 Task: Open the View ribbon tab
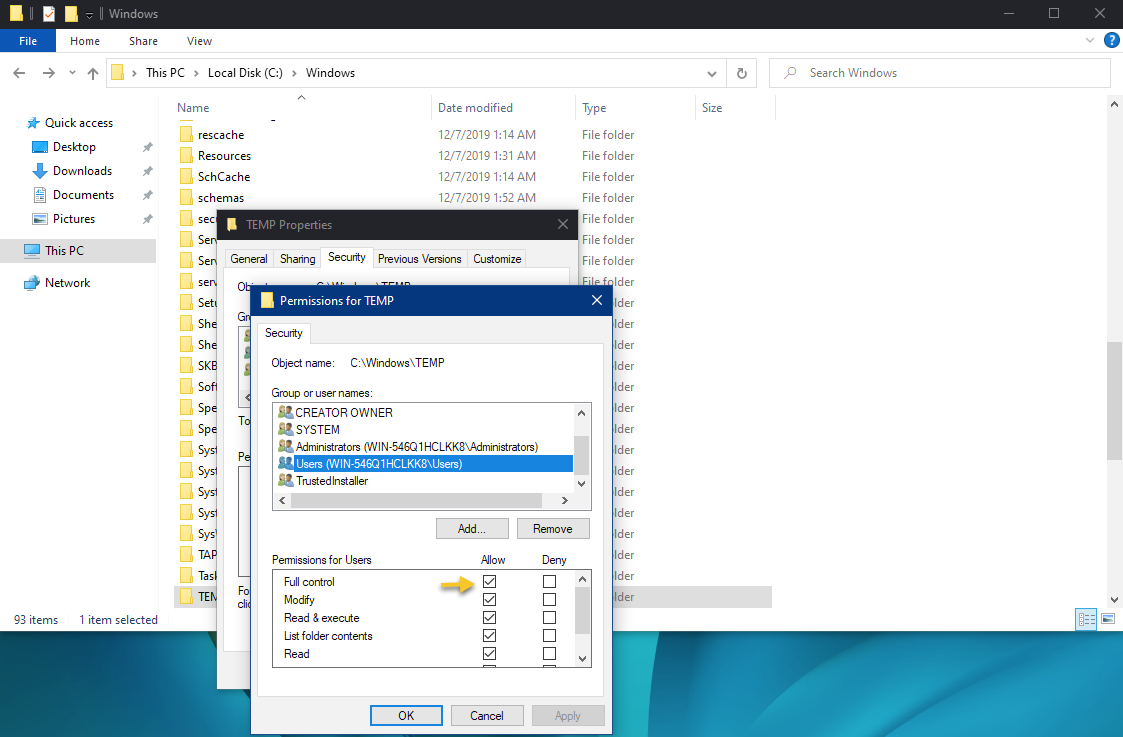tap(199, 41)
